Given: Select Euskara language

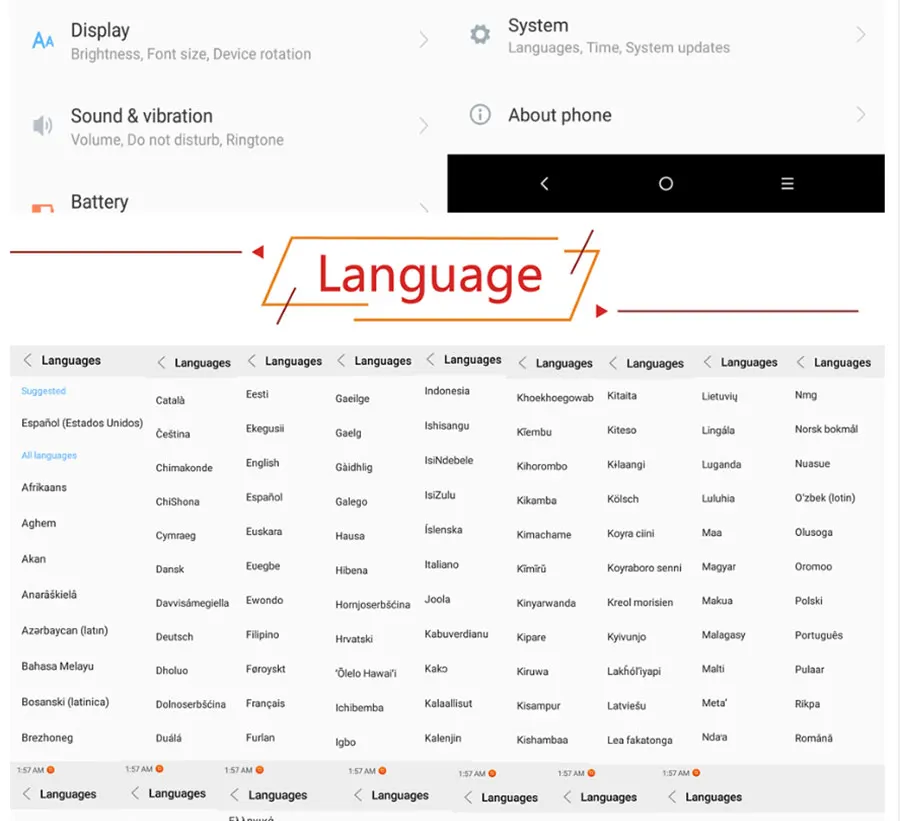Looking at the screenshot, I should pos(263,532).
